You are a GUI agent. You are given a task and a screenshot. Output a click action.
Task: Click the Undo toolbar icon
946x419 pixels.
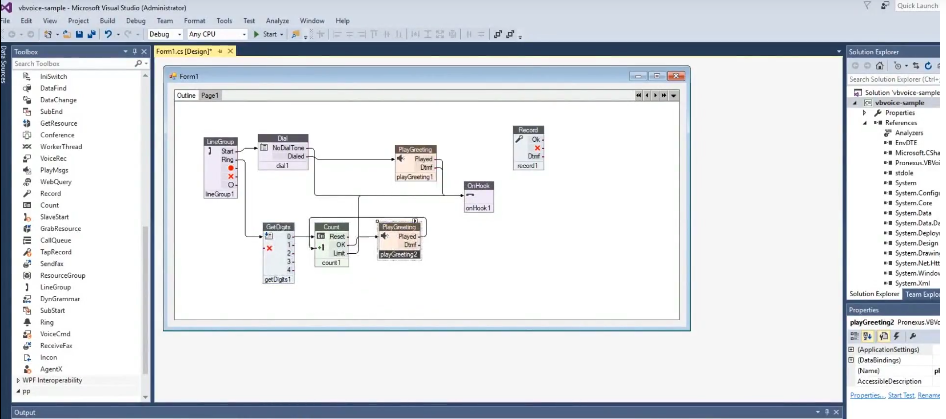click(x=108, y=34)
